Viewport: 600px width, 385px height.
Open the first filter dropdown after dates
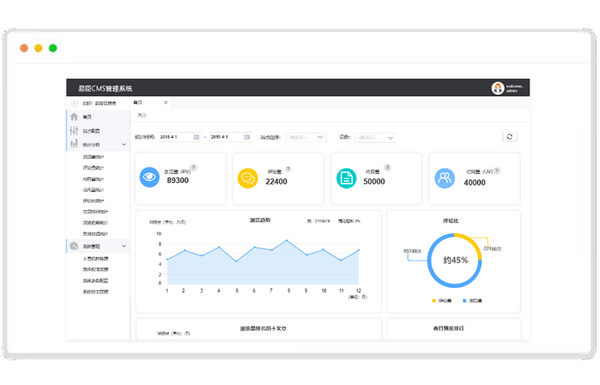(x=305, y=137)
